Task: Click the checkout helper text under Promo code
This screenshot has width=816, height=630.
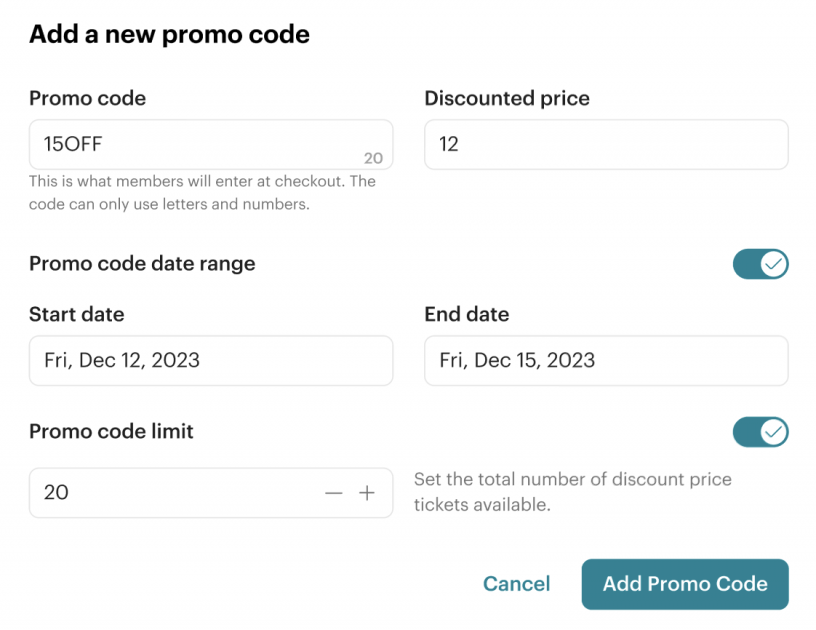Action: (x=202, y=193)
